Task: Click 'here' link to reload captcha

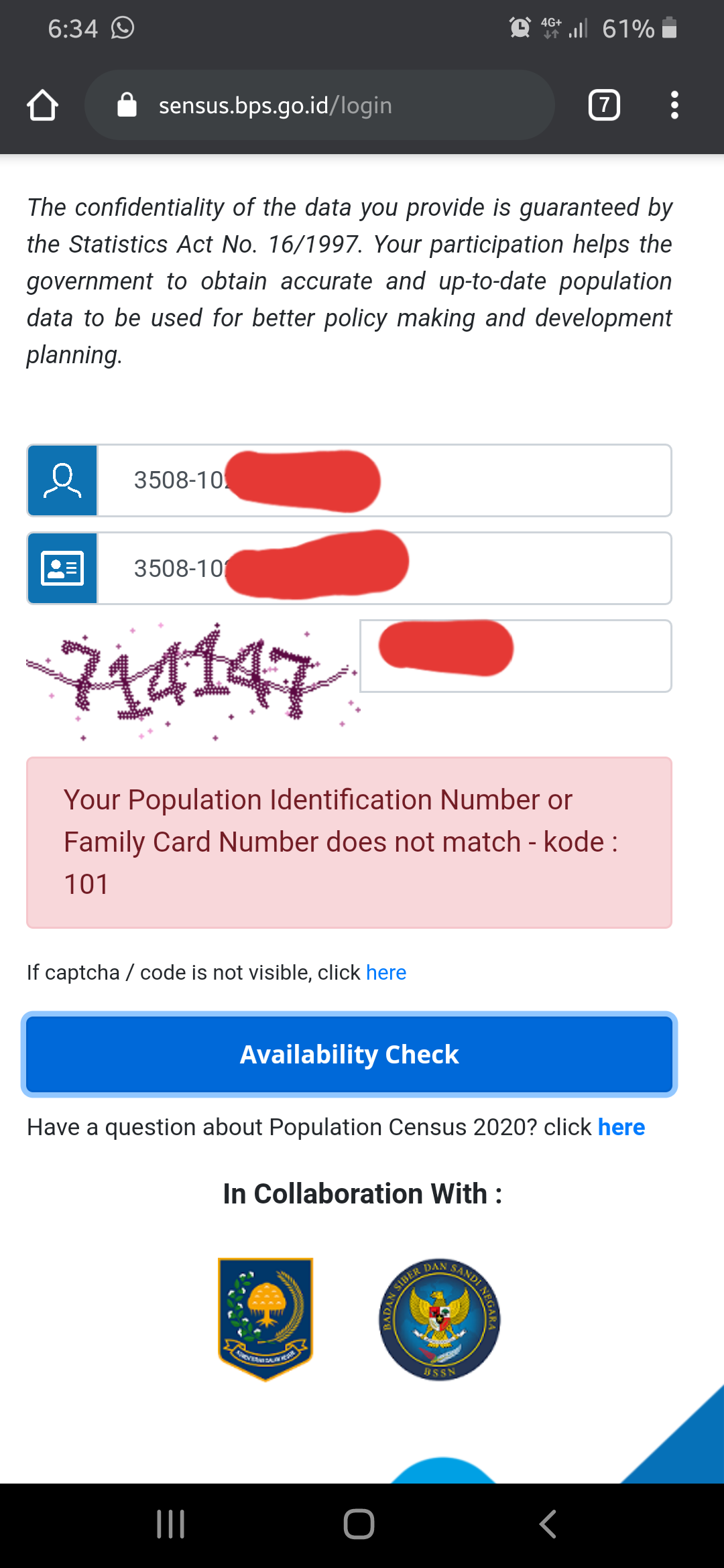Action: [386, 972]
